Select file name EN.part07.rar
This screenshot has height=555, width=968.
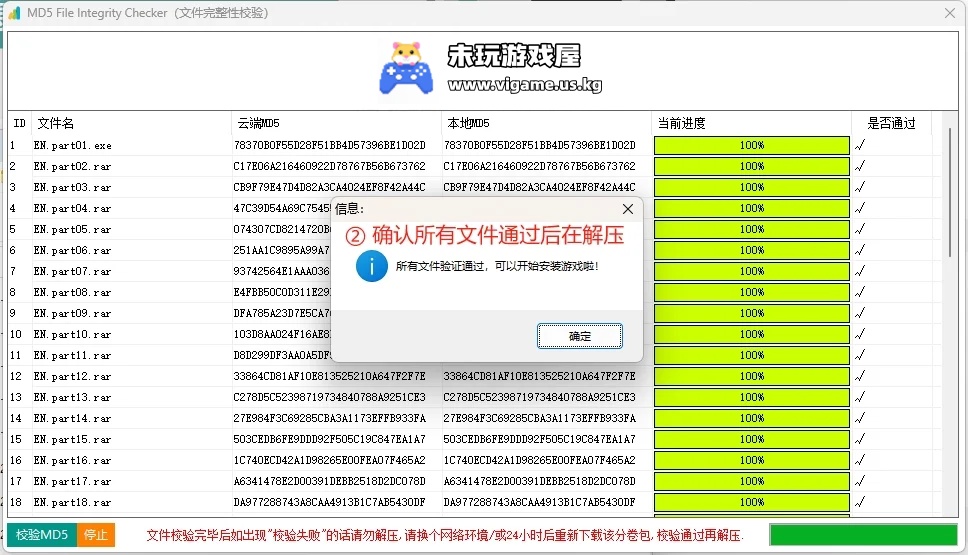[73, 272]
